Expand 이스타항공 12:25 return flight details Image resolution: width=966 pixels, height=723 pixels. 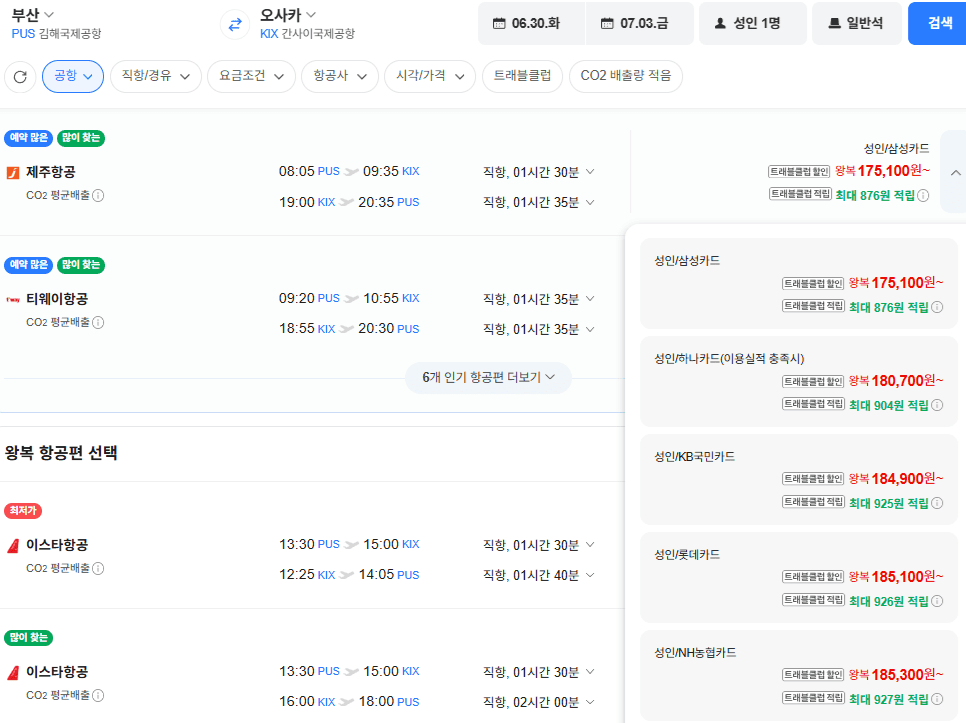[590, 575]
